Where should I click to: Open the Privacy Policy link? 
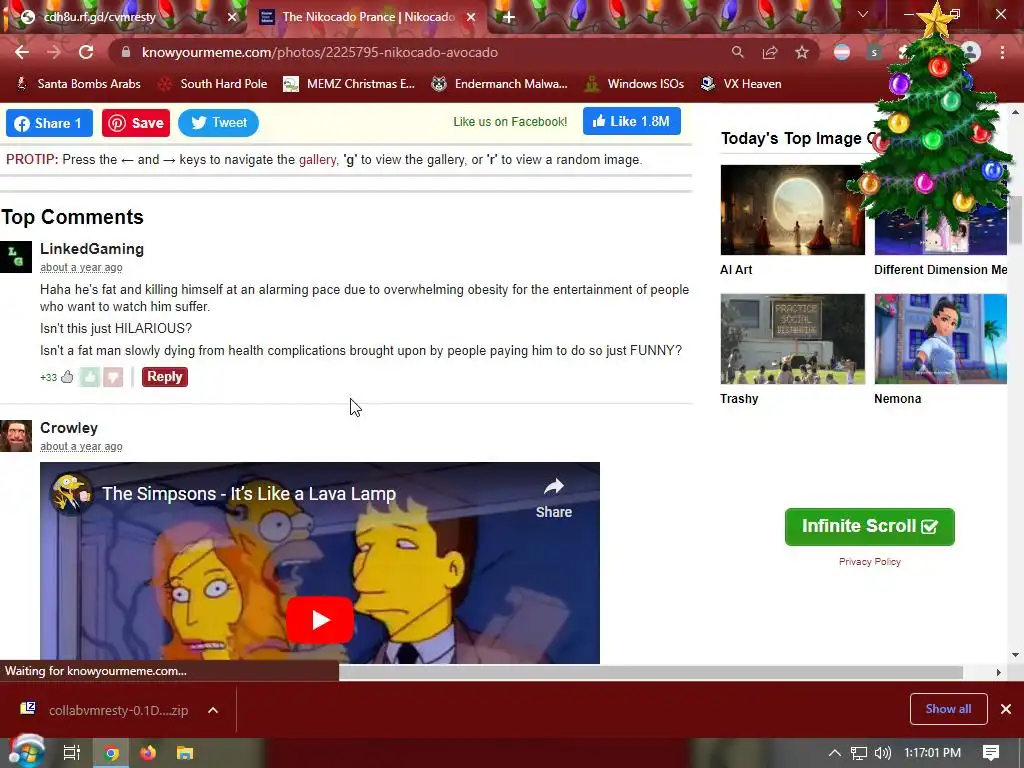tap(869, 562)
